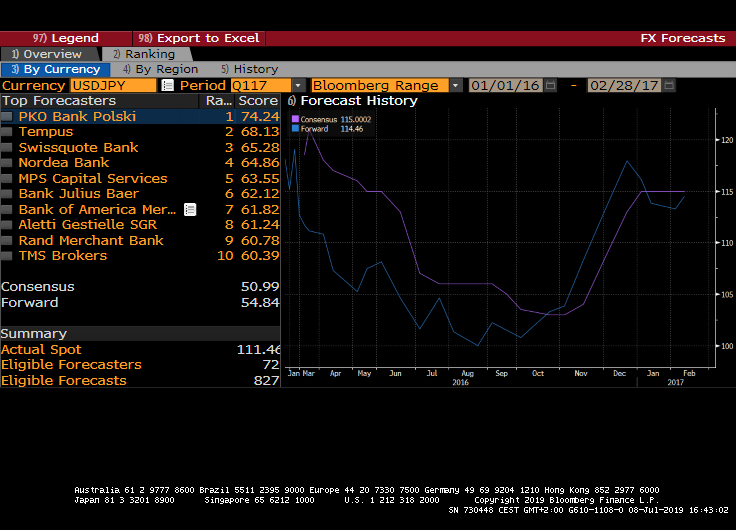Switch to the Overview tab
Image resolution: width=736 pixels, height=530 pixels.
click(46, 54)
